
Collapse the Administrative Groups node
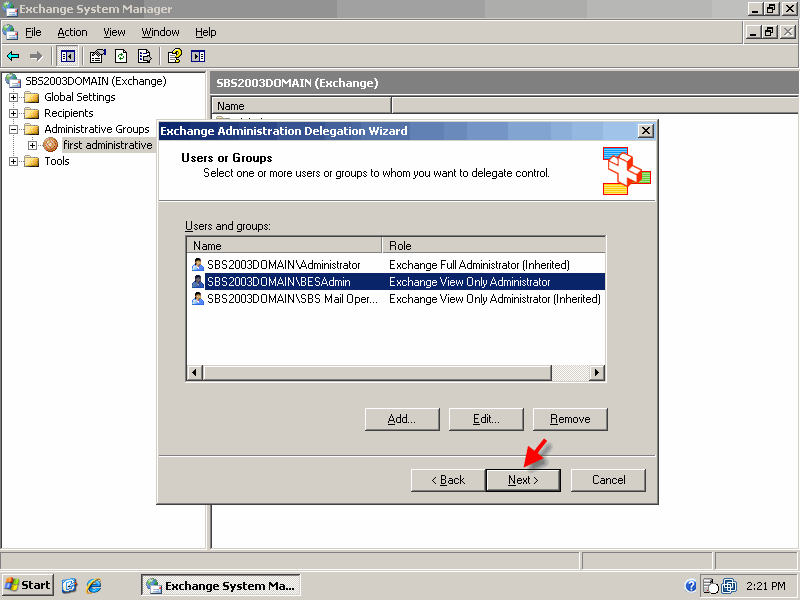click(x=14, y=129)
